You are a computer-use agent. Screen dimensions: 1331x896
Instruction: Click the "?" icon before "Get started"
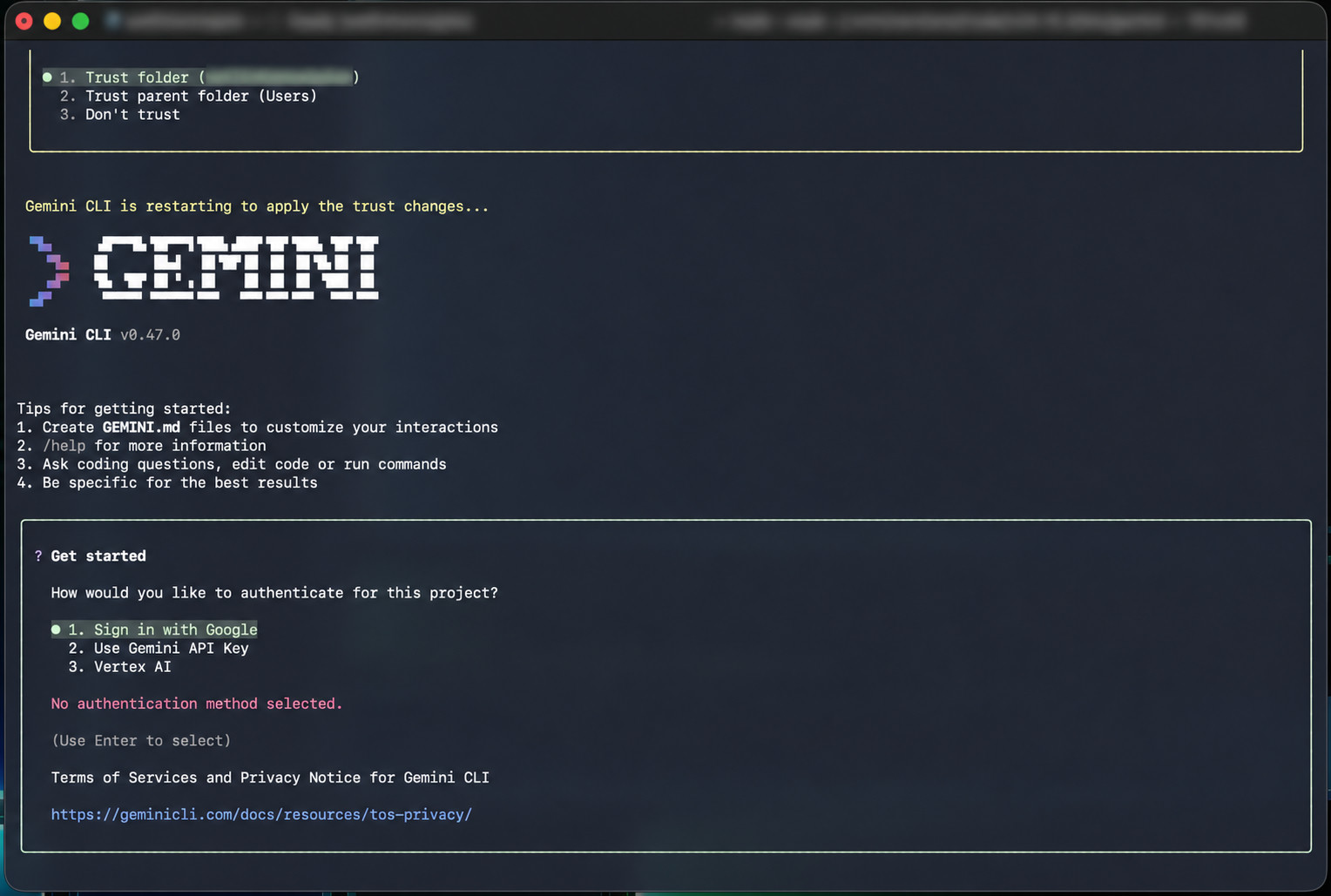(x=38, y=556)
